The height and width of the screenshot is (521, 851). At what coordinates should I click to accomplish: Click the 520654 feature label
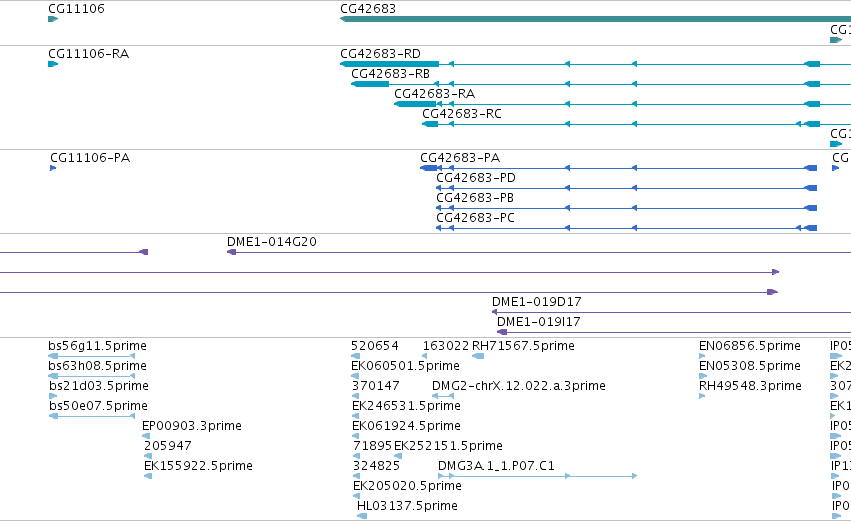pos(375,346)
